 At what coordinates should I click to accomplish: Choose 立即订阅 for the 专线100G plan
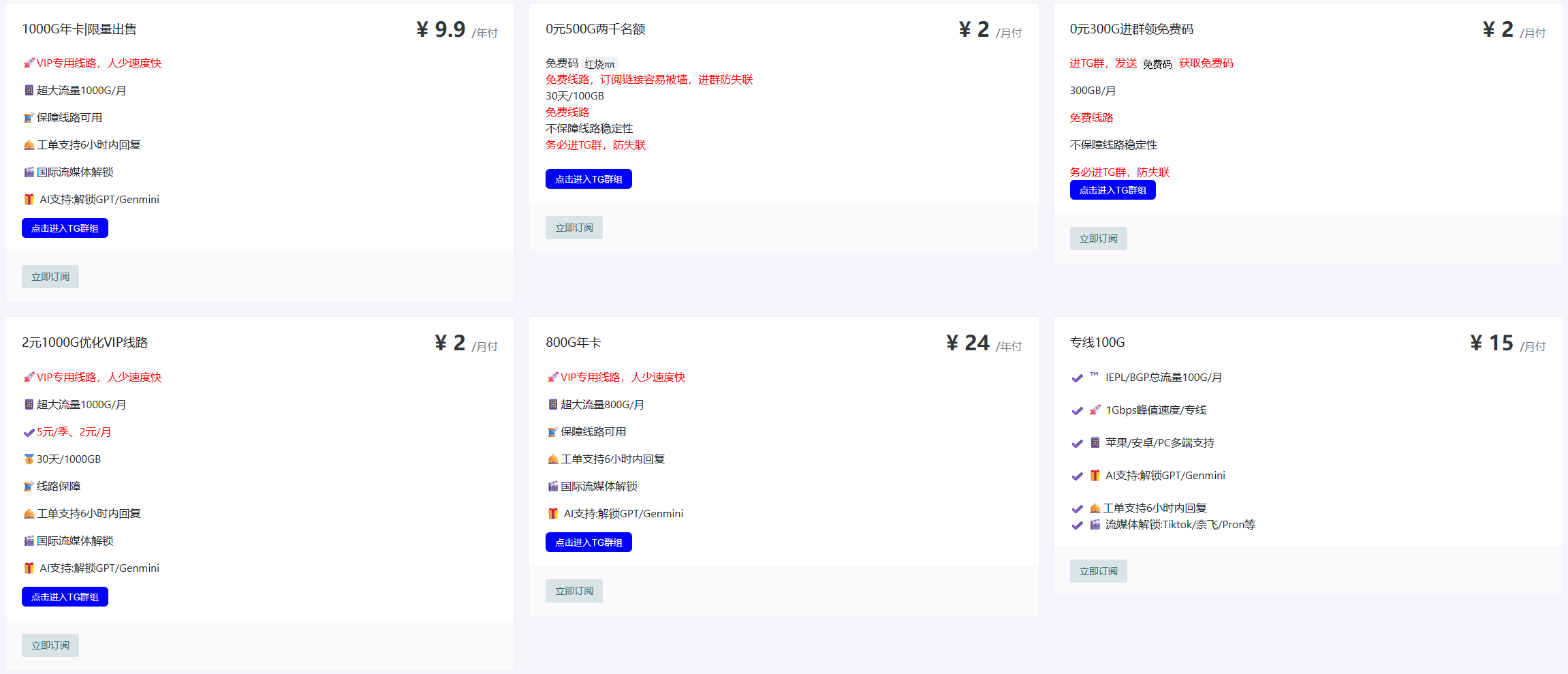click(1098, 571)
